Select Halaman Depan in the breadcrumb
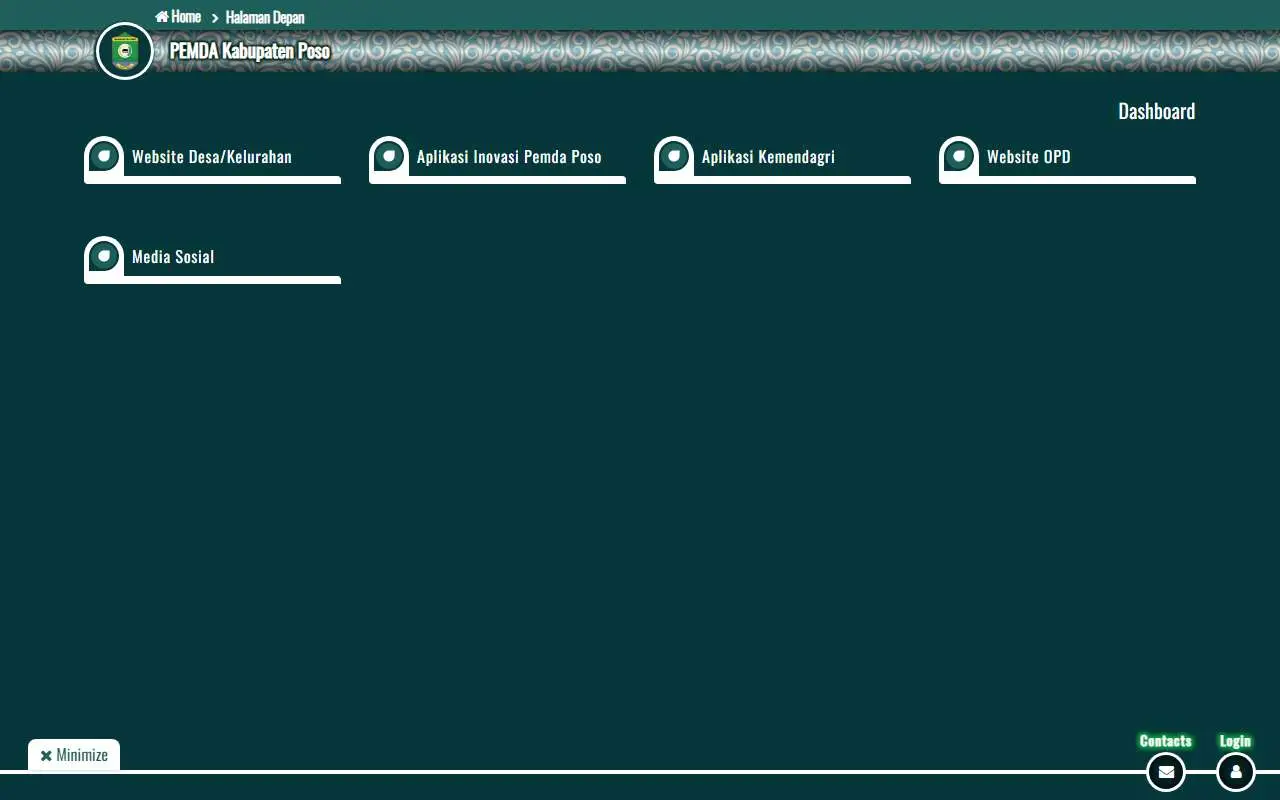 (265, 17)
